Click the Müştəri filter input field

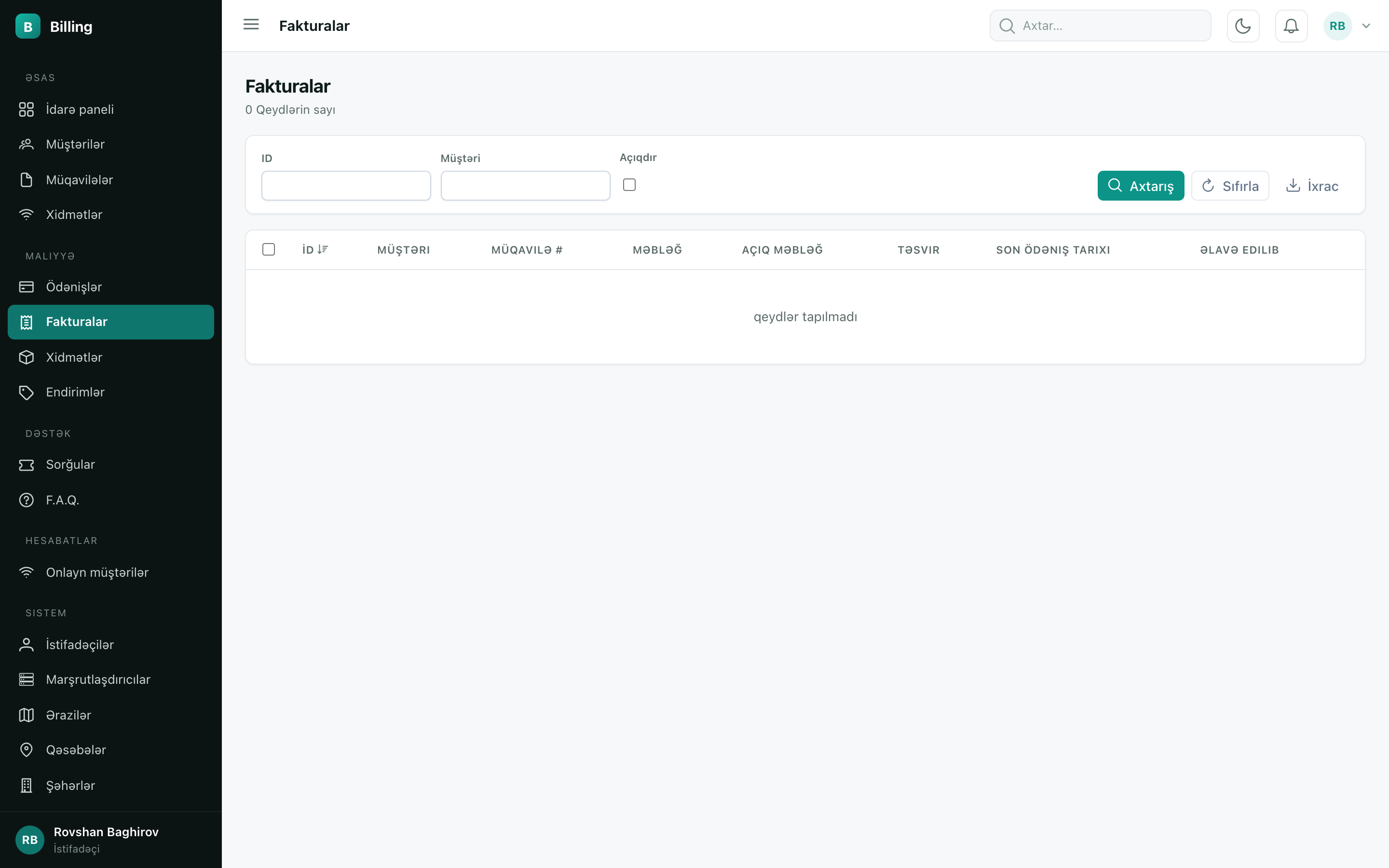point(525,186)
